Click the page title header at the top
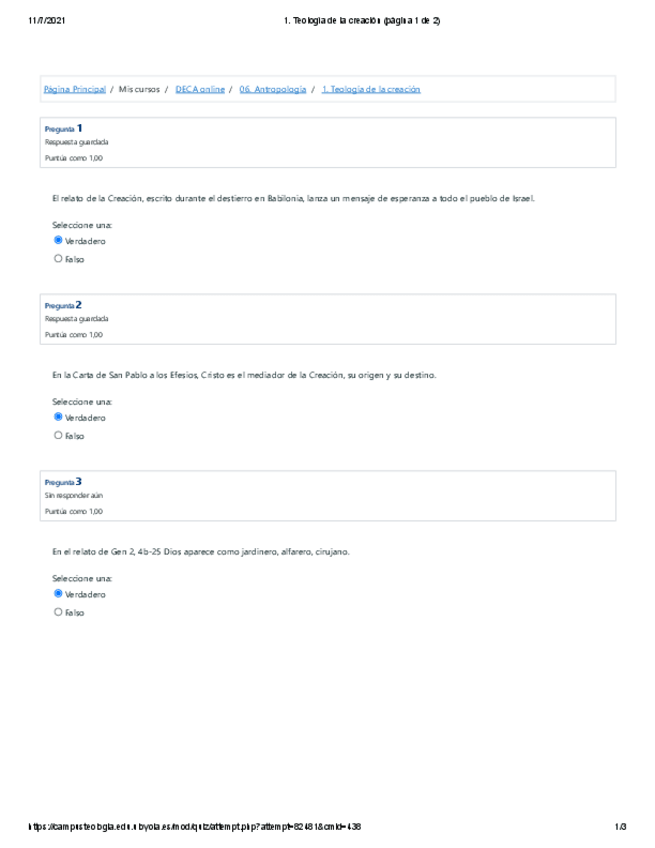 [x=362, y=21]
